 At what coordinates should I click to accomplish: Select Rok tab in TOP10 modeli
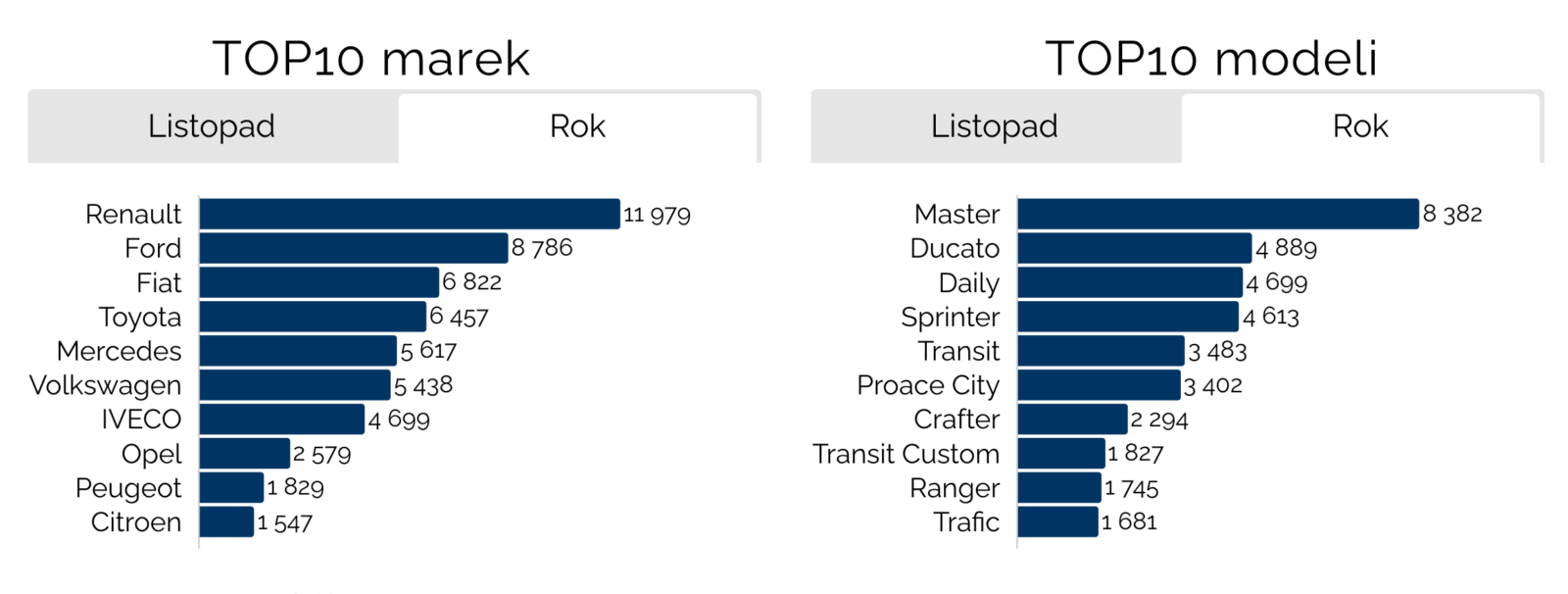click(x=1360, y=127)
